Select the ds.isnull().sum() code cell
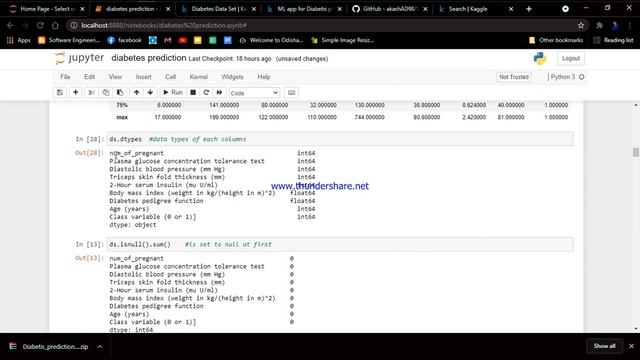The width and height of the screenshot is (640, 360). tap(340, 244)
